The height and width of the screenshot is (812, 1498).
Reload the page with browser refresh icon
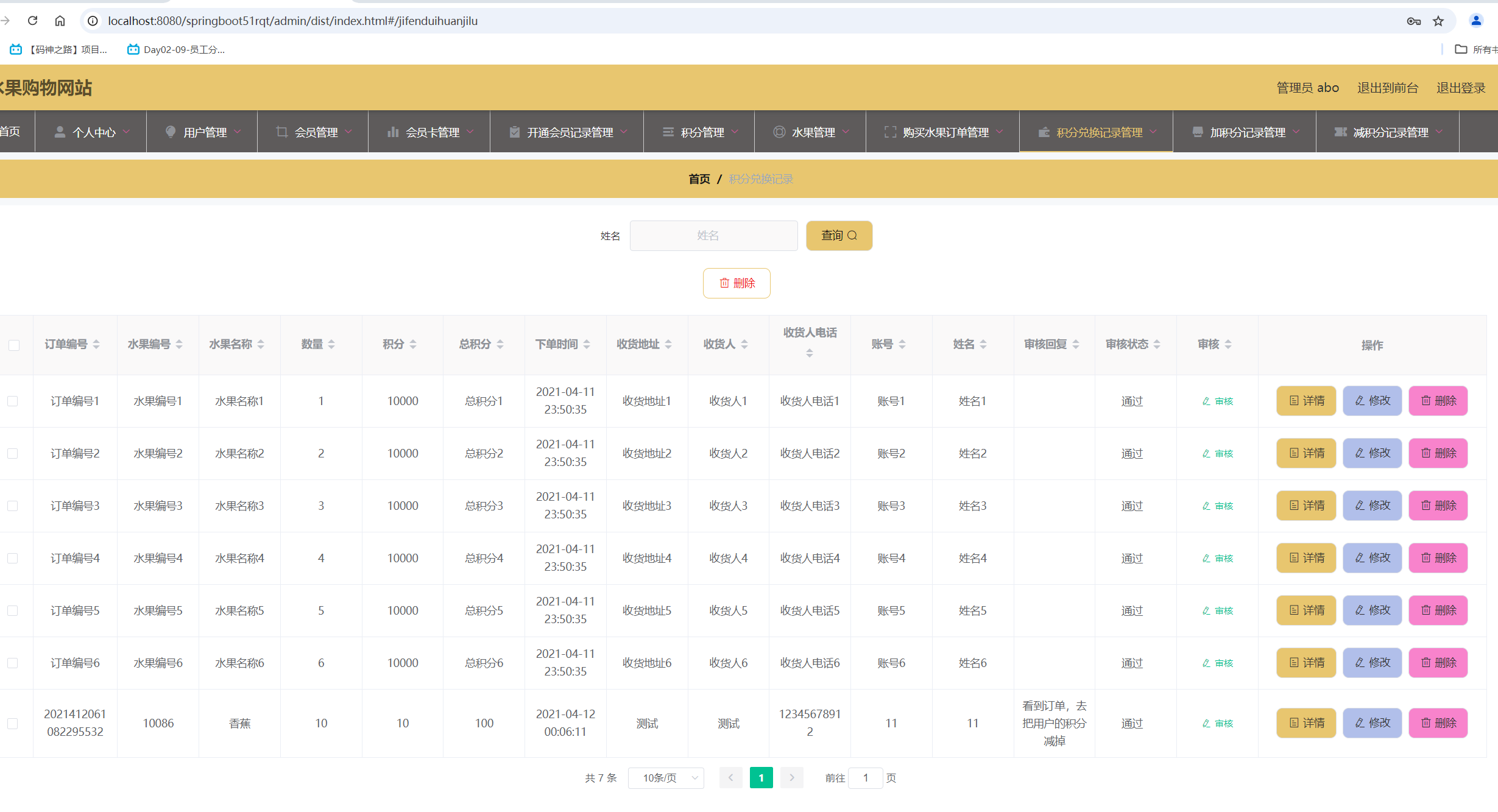pos(33,21)
